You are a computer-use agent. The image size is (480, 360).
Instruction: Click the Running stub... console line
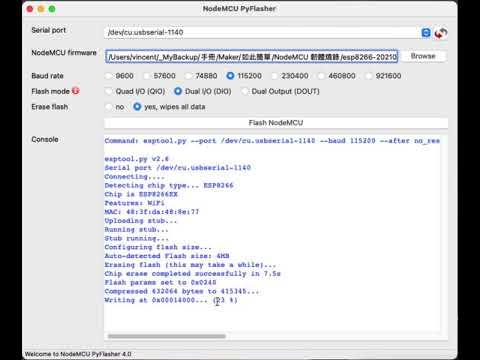(x=136, y=229)
